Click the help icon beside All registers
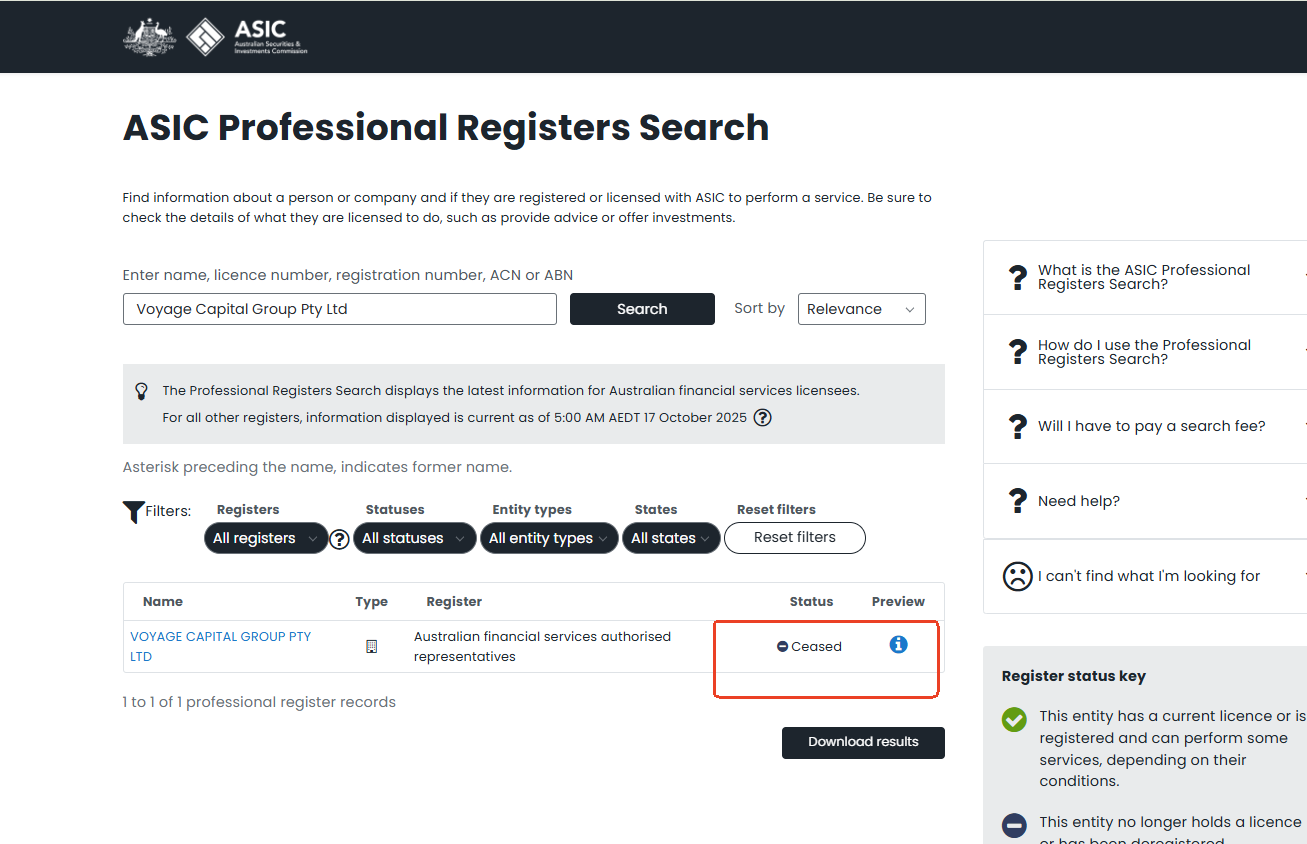The height and width of the screenshot is (844, 1307). [340, 539]
